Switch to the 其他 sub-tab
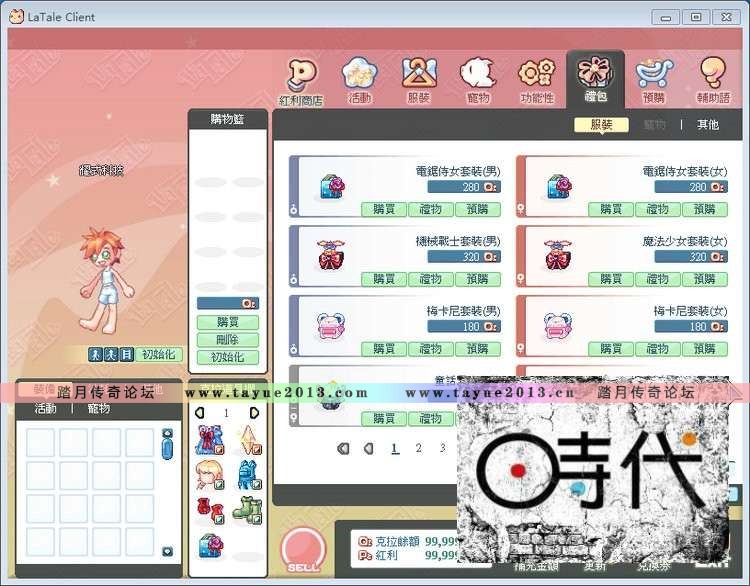This screenshot has width=750, height=586. 708,125
